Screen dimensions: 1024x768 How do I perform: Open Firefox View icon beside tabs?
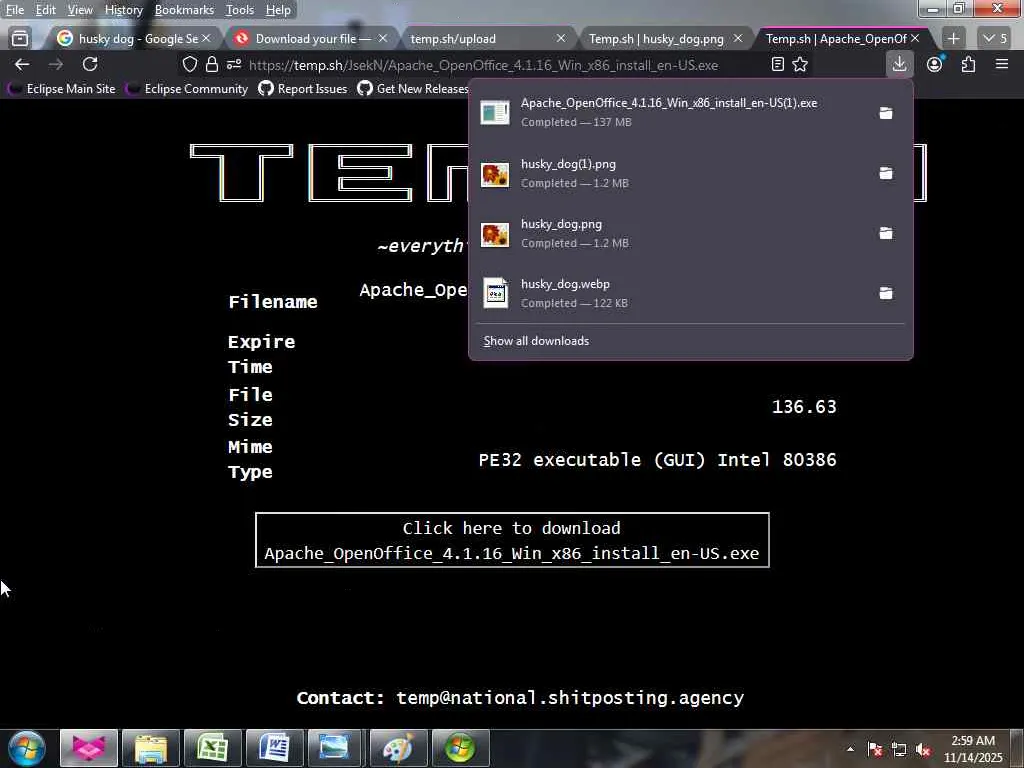(20, 39)
